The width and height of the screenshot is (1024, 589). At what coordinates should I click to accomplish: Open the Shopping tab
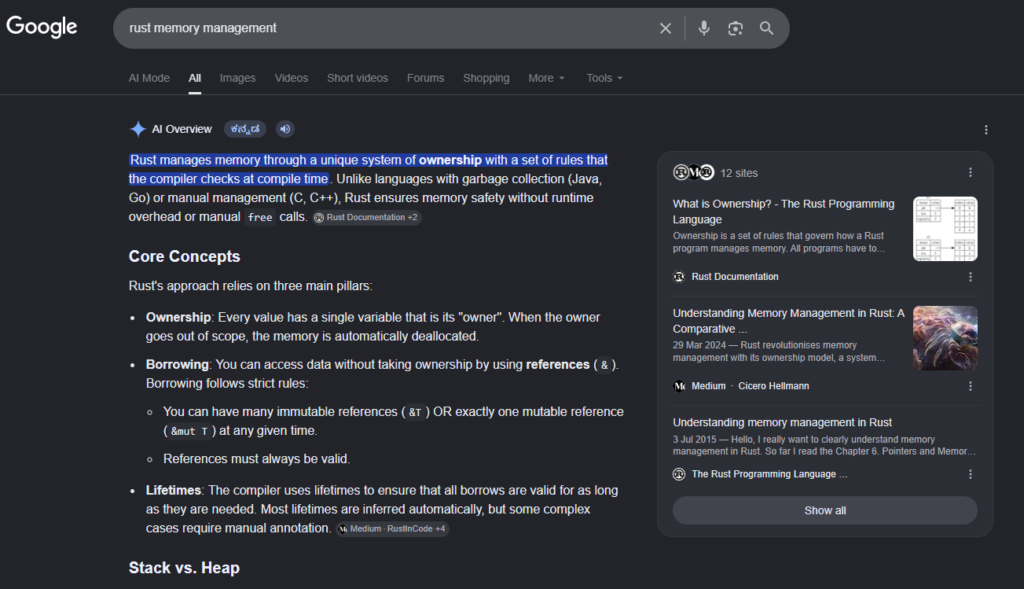click(x=486, y=78)
